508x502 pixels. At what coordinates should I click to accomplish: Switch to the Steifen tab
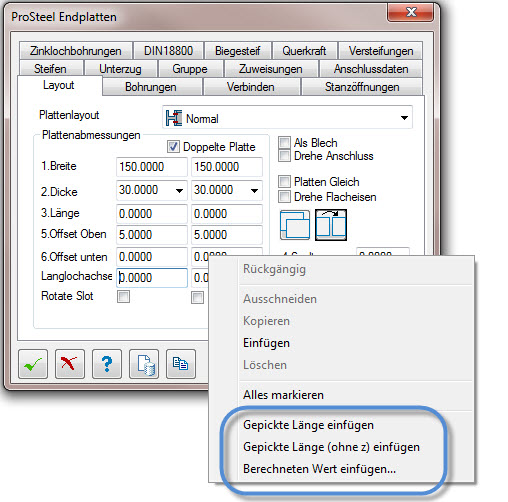[50, 68]
